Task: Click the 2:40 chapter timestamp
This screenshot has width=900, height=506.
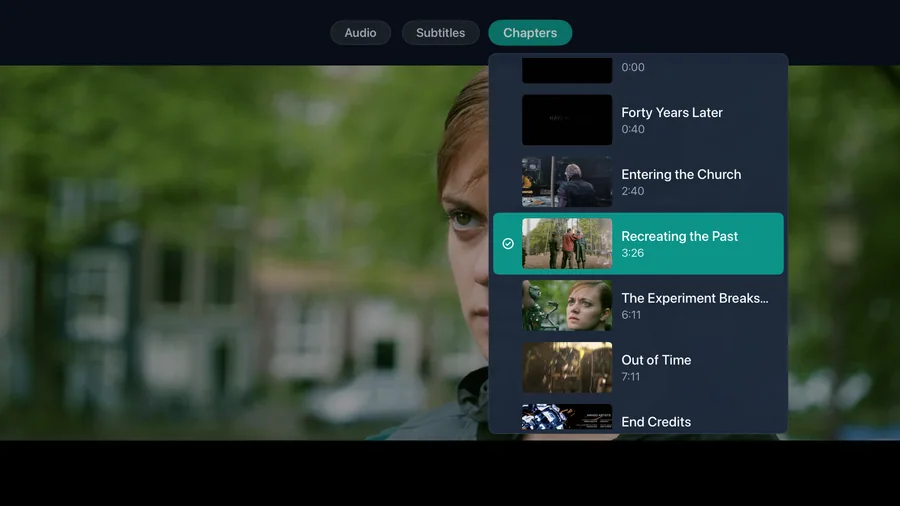Action: [633, 191]
